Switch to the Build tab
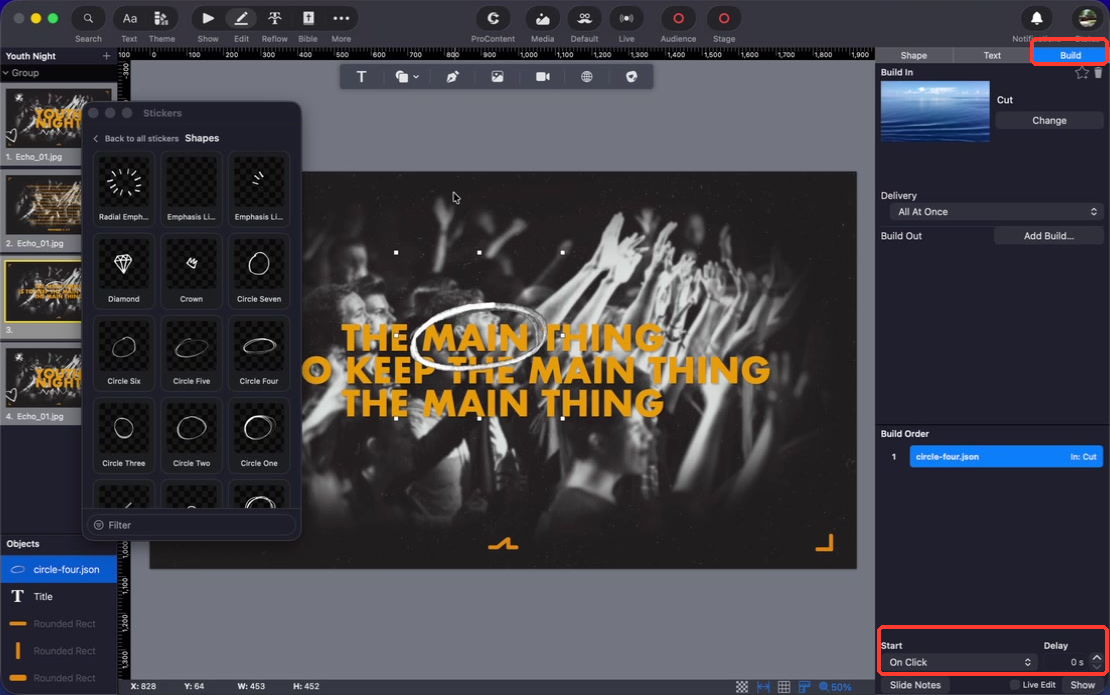 [x=1070, y=55]
